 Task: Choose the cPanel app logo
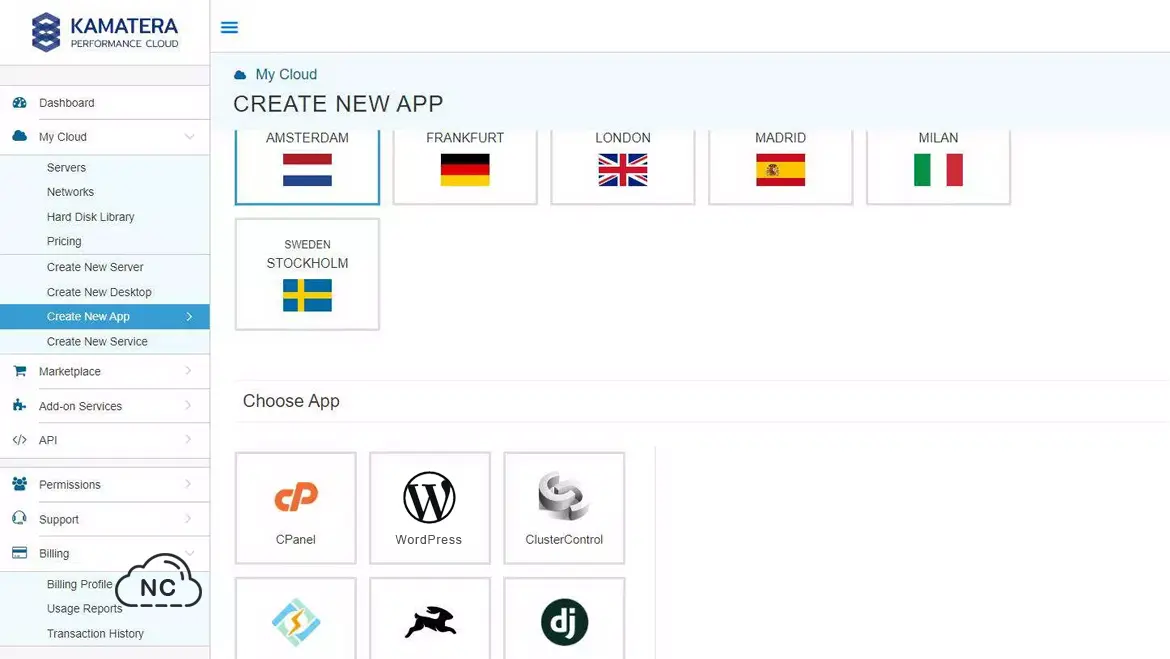click(x=296, y=497)
